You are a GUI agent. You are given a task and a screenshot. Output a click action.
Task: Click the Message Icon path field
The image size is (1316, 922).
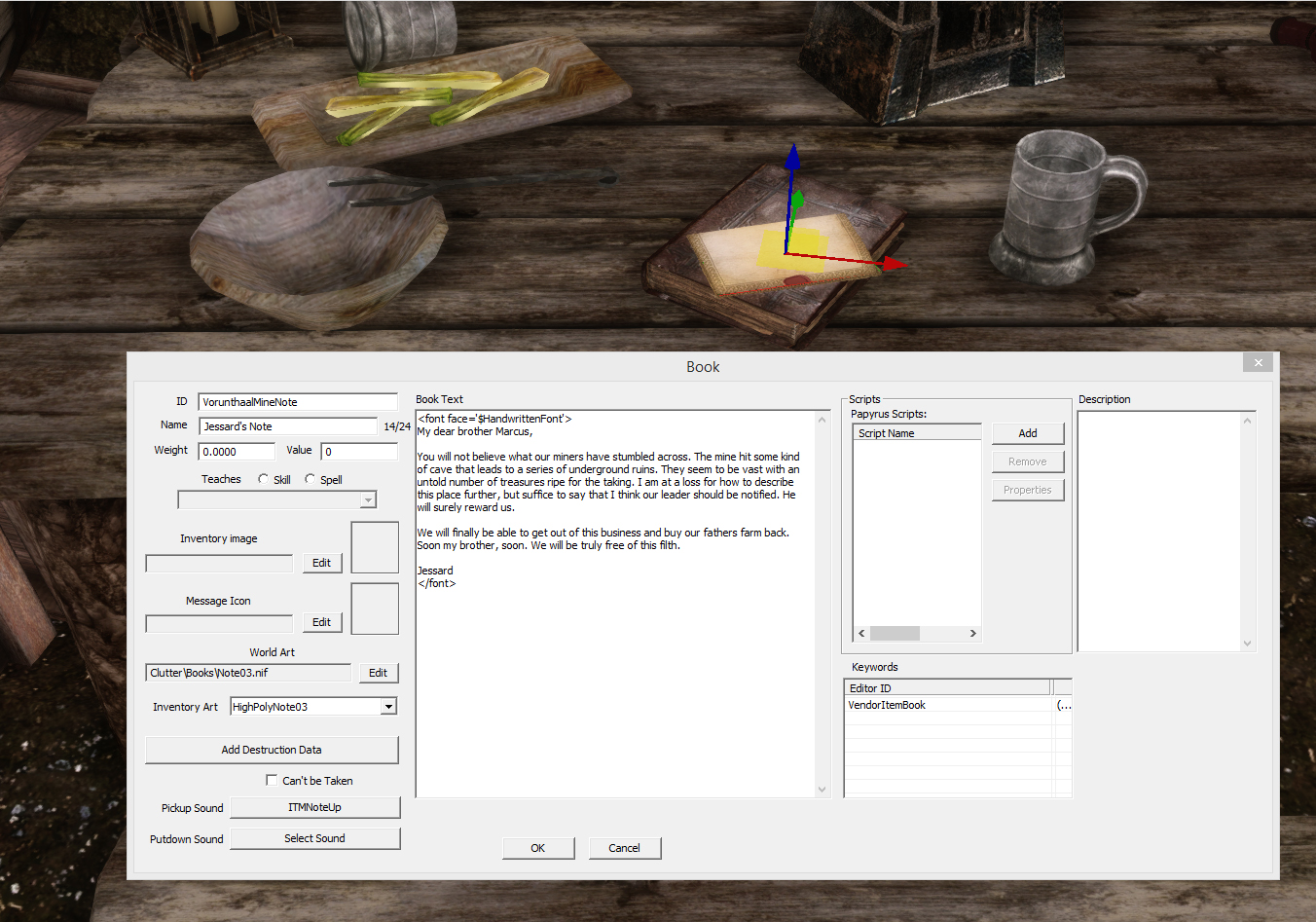click(x=219, y=623)
